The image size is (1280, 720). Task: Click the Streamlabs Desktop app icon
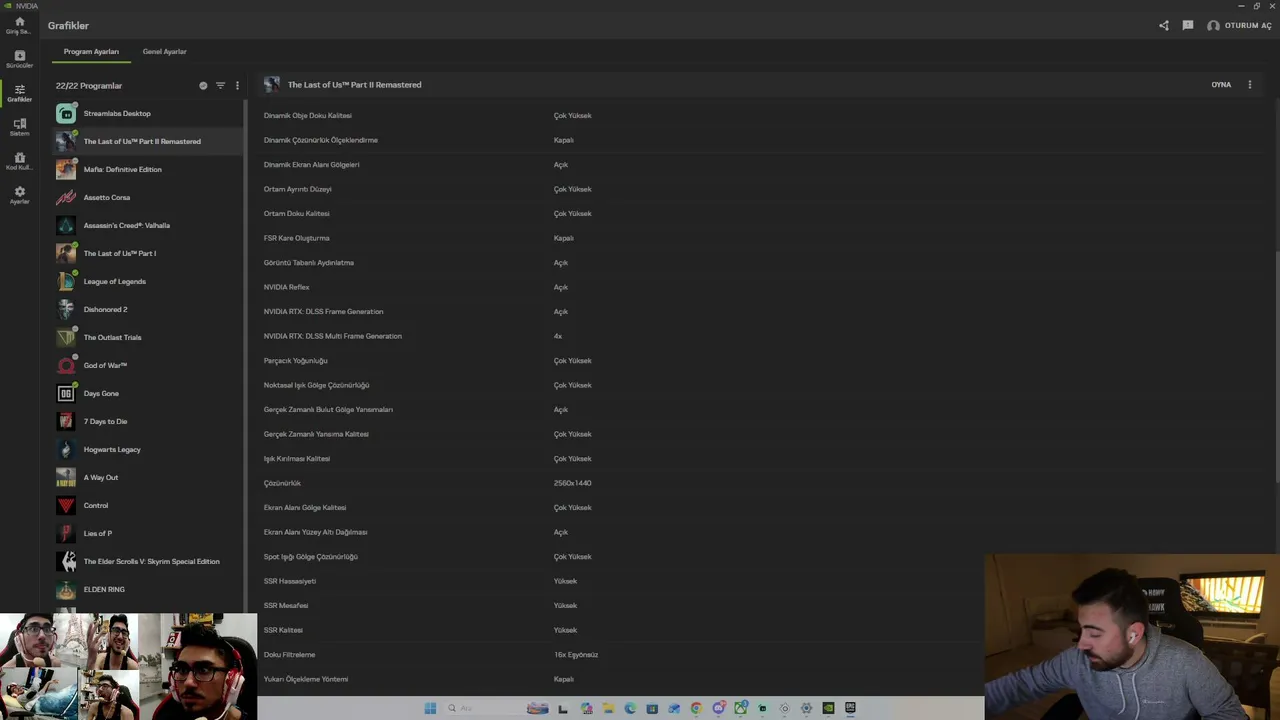66,114
